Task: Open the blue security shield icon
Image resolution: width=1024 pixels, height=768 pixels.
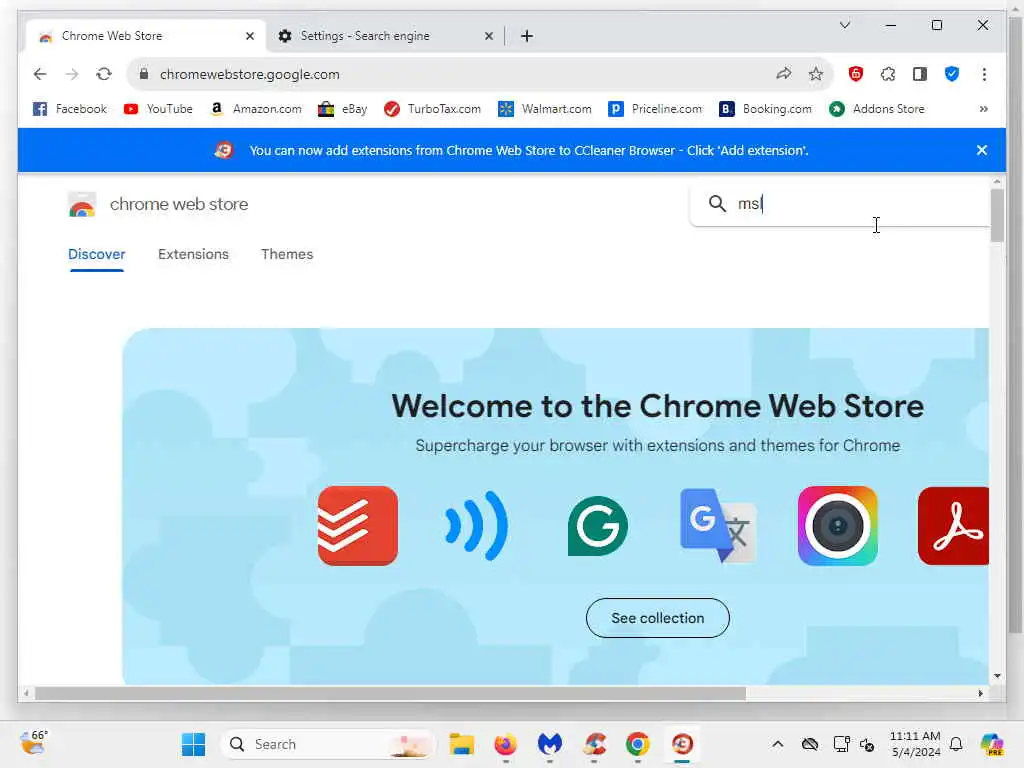Action: point(952,74)
